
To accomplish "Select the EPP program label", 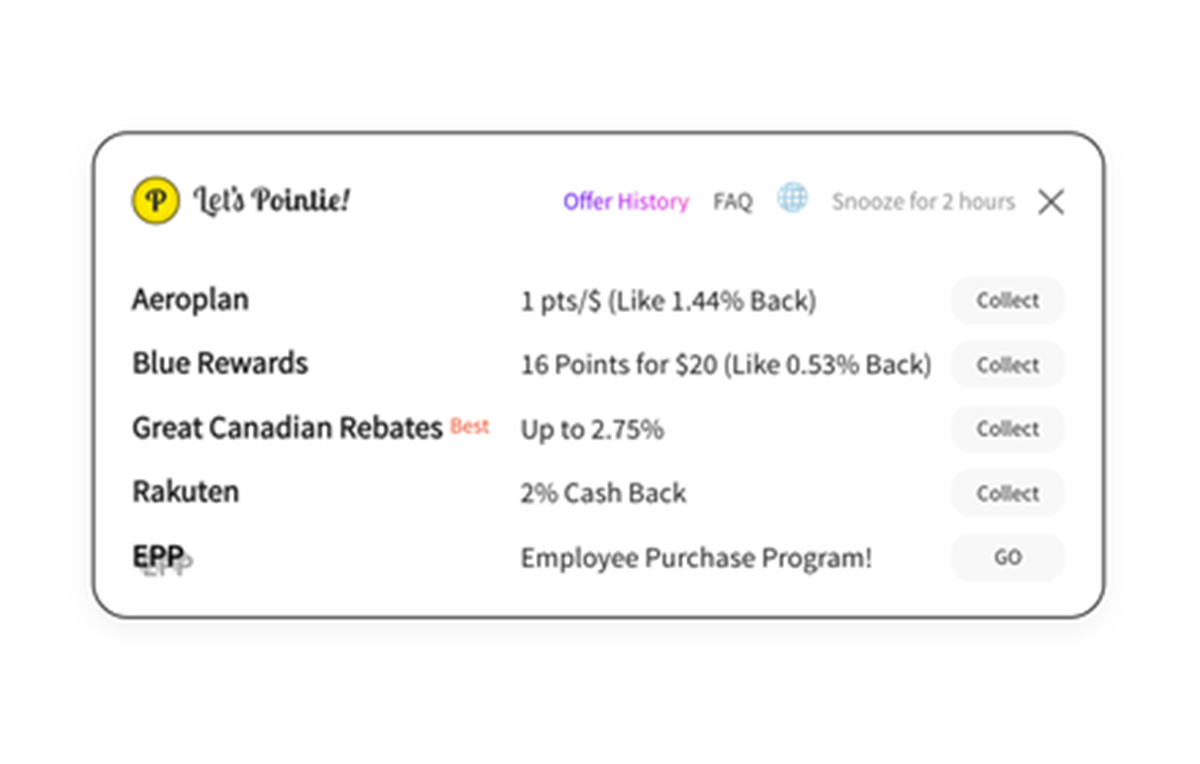I will coord(158,557).
